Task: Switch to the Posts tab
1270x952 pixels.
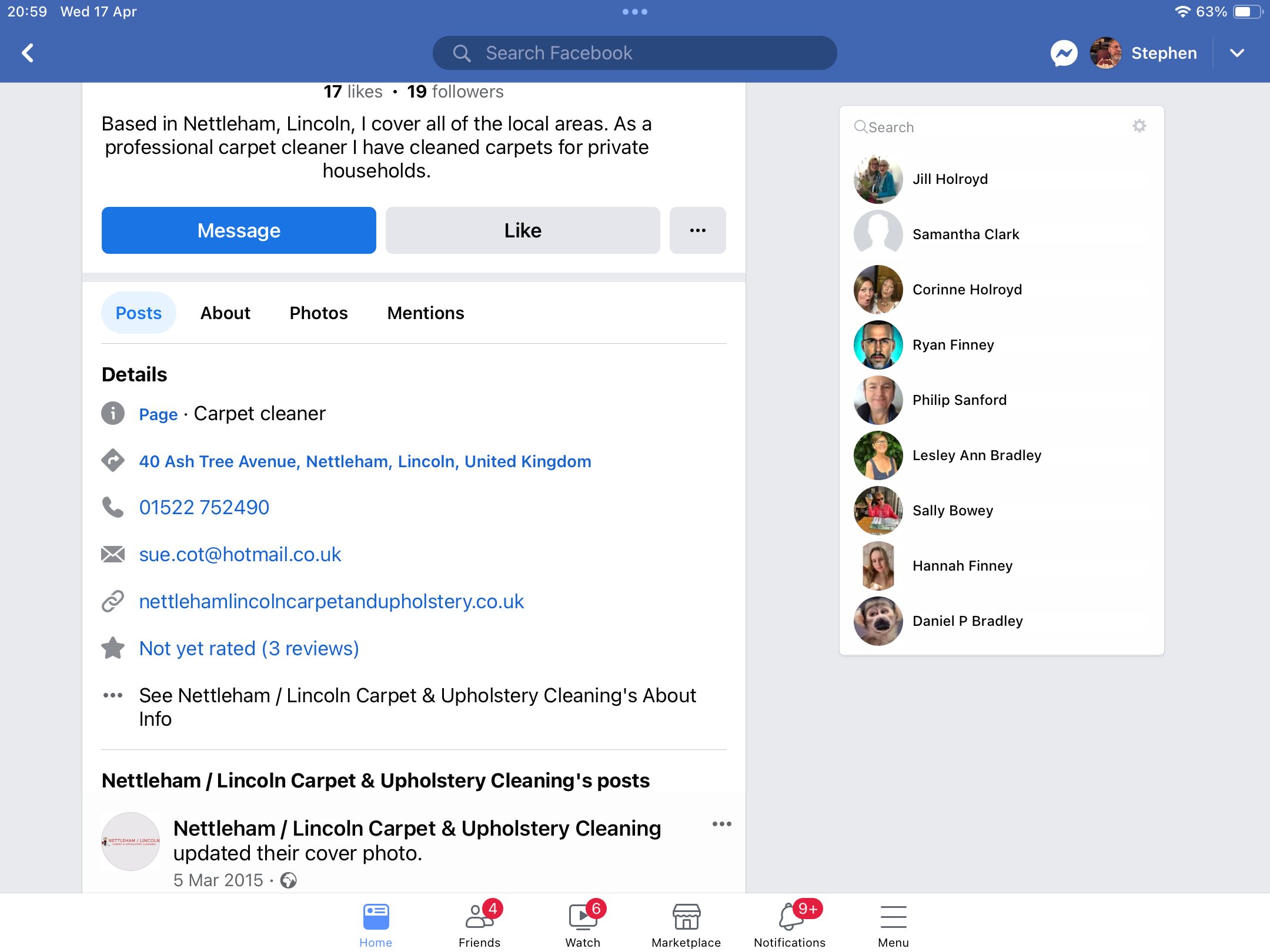Action: point(139,313)
